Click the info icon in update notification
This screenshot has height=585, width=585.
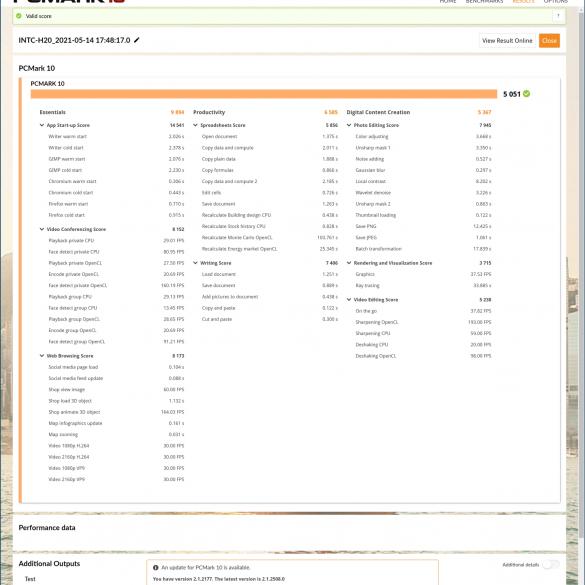(156, 567)
